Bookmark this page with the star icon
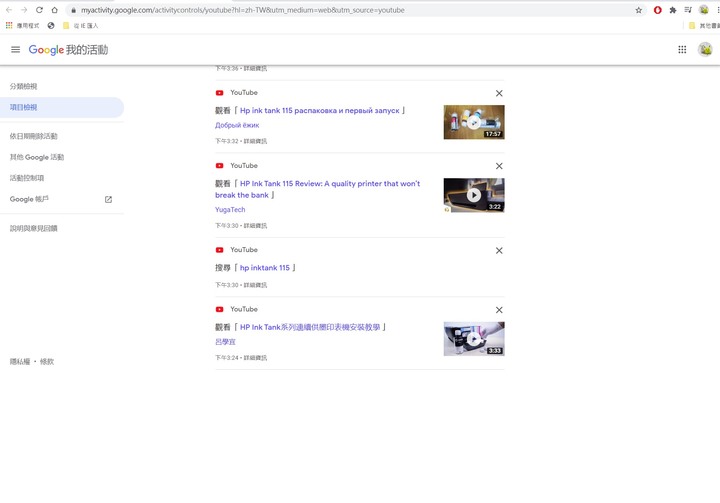Image resolution: width=720 pixels, height=503 pixels. point(639,10)
